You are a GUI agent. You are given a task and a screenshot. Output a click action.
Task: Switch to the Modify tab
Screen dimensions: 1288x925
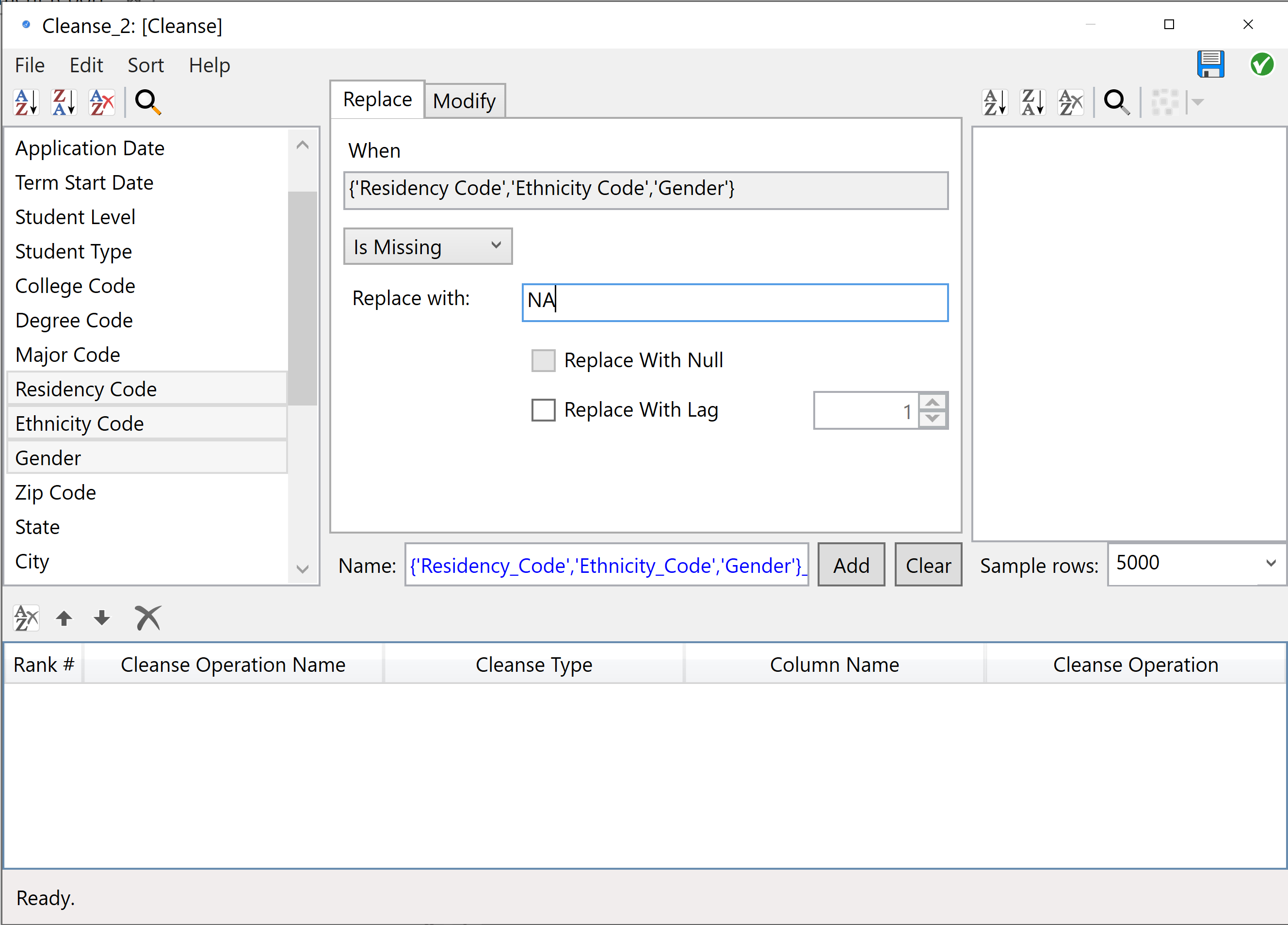coord(464,101)
